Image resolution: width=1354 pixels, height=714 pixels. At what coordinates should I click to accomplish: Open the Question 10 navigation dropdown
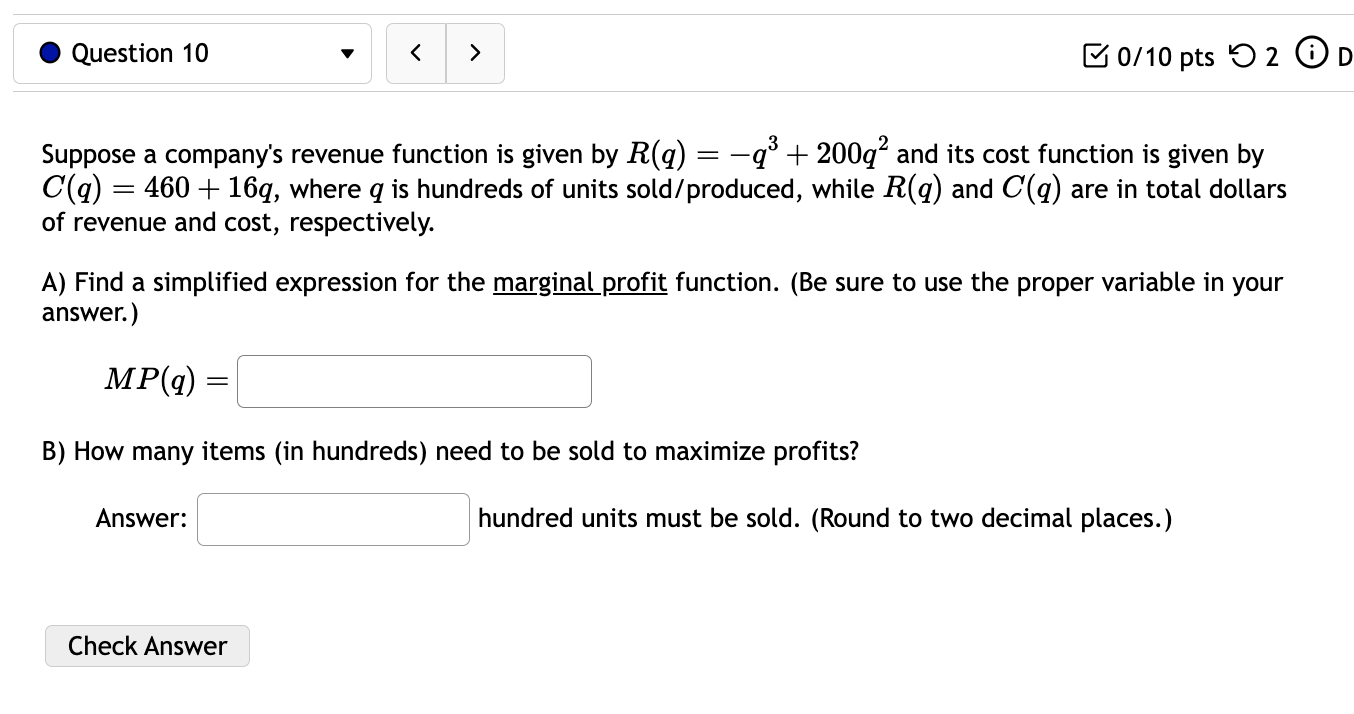coord(193,53)
